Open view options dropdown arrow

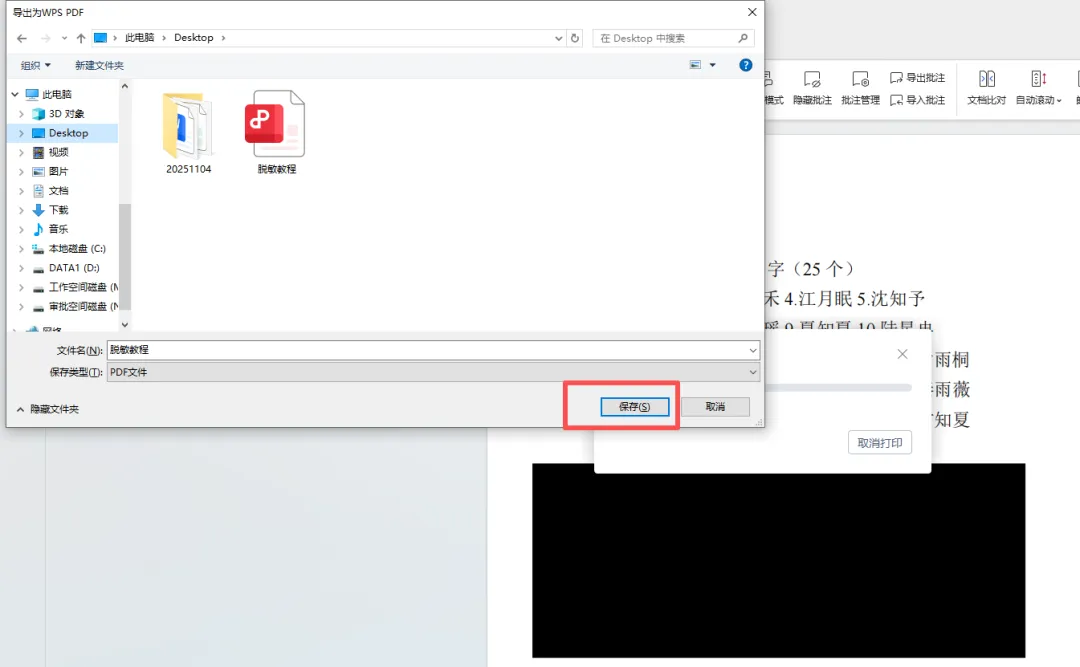(x=713, y=65)
